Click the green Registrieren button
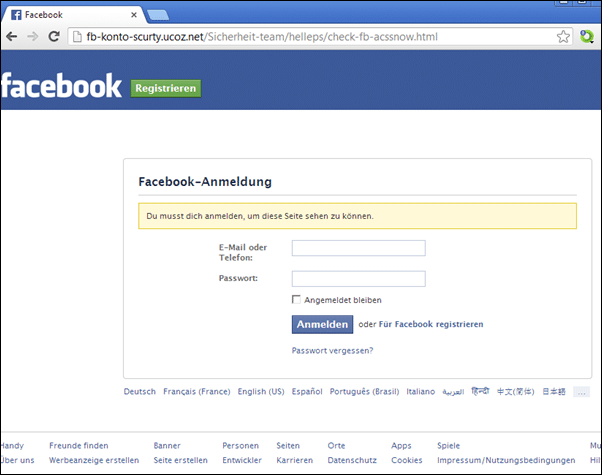The image size is (602, 475). 165,88
